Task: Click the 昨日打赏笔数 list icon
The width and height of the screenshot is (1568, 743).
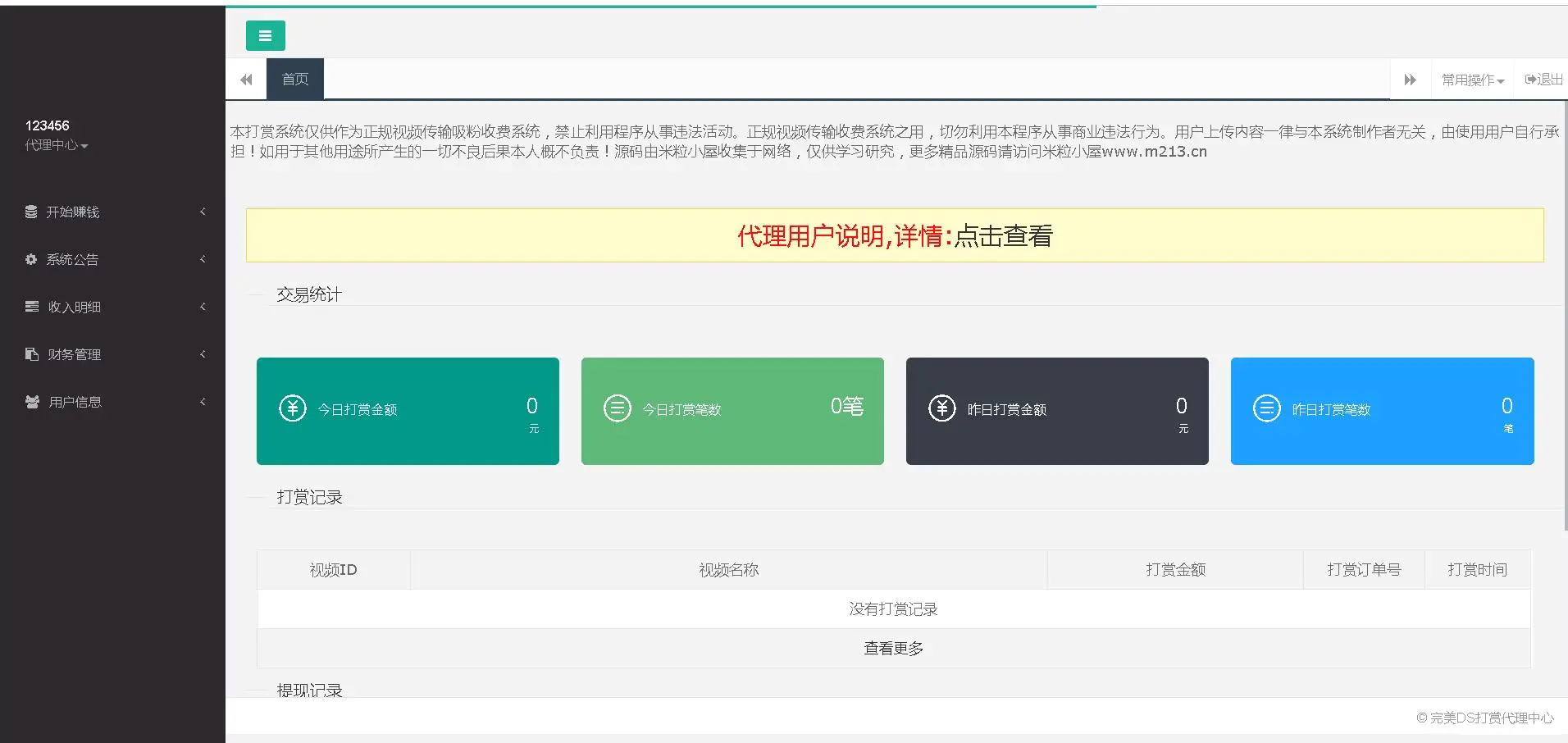Action: coord(1266,408)
